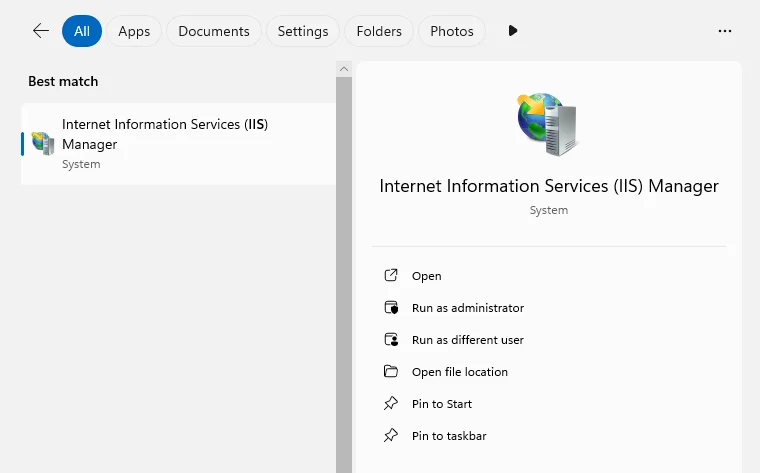Pin IIS Manager to taskbar
The height and width of the screenshot is (473, 760).
[449, 436]
